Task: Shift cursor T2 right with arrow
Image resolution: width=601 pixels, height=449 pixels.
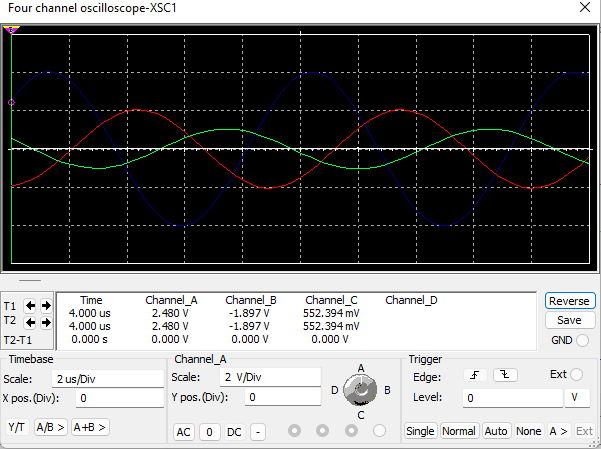Action: pyautogui.click(x=46, y=322)
